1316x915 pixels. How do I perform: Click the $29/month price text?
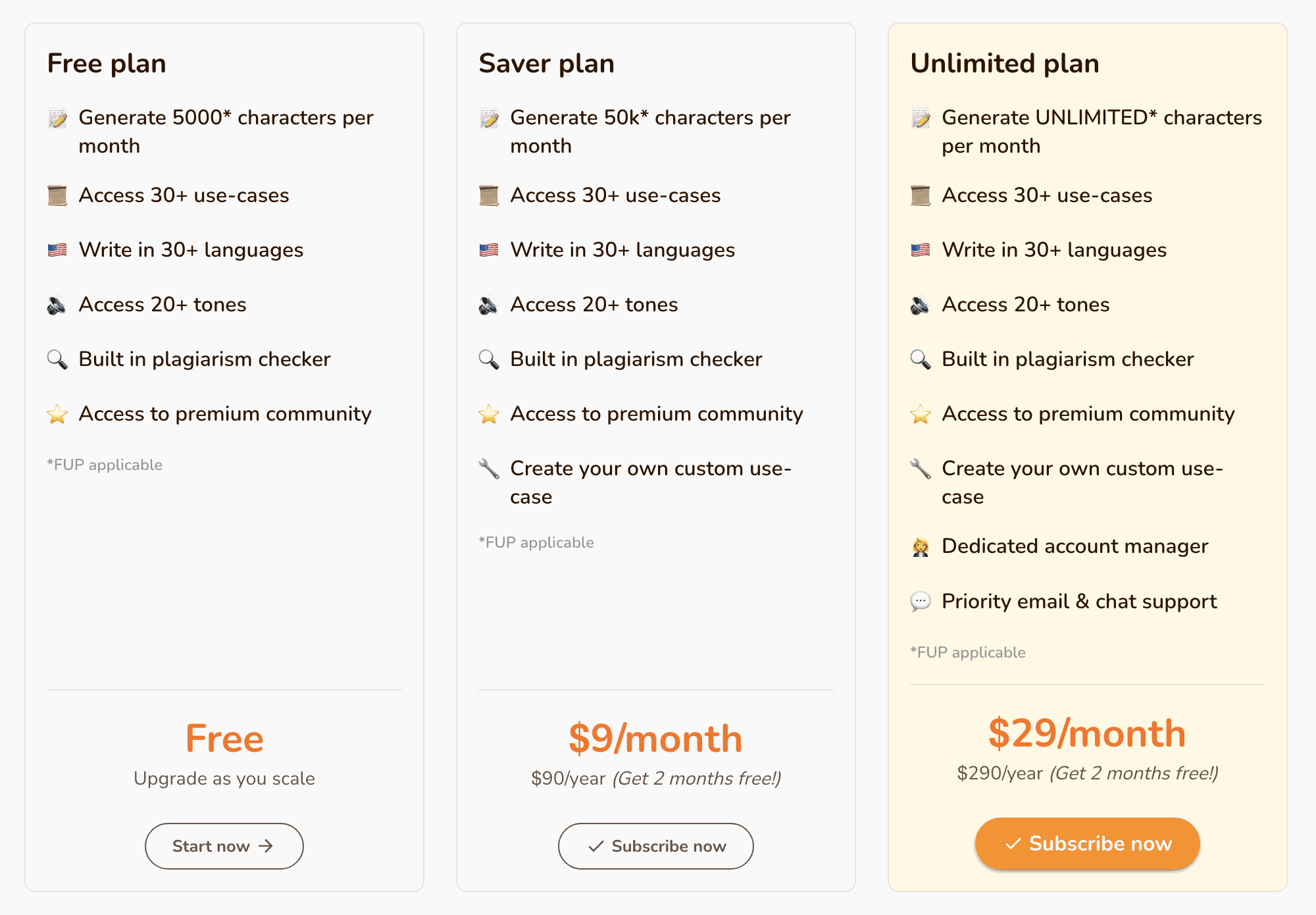click(x=1086, y=733)
